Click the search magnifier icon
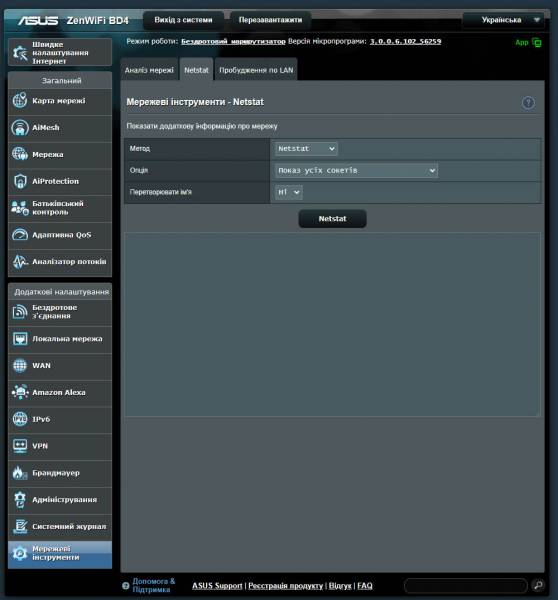The width and height of the screenshot is (558, 600). pyautogui.click(x=538, y=585)
